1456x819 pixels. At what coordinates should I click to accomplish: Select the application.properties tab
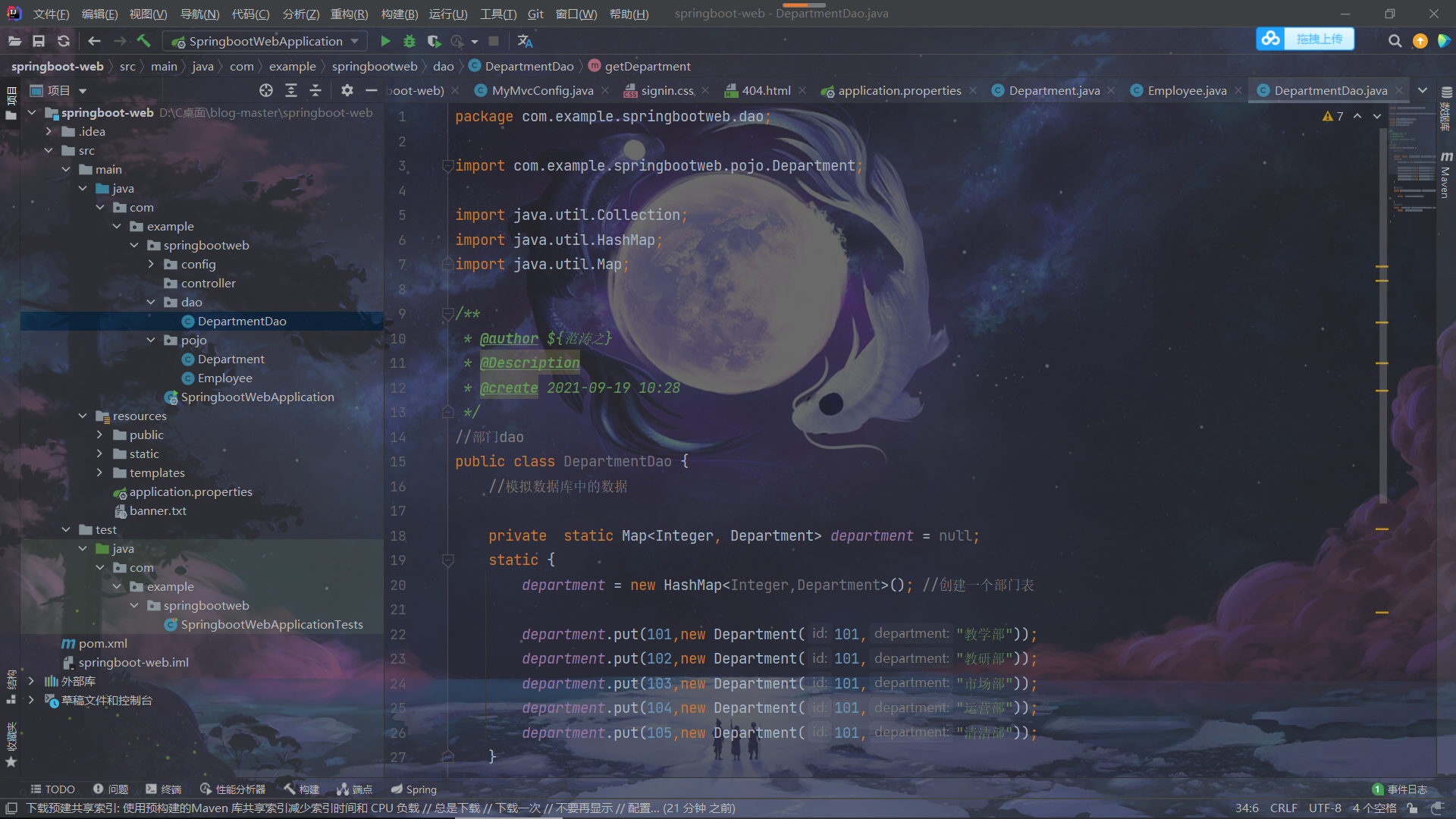click(893, 90)
